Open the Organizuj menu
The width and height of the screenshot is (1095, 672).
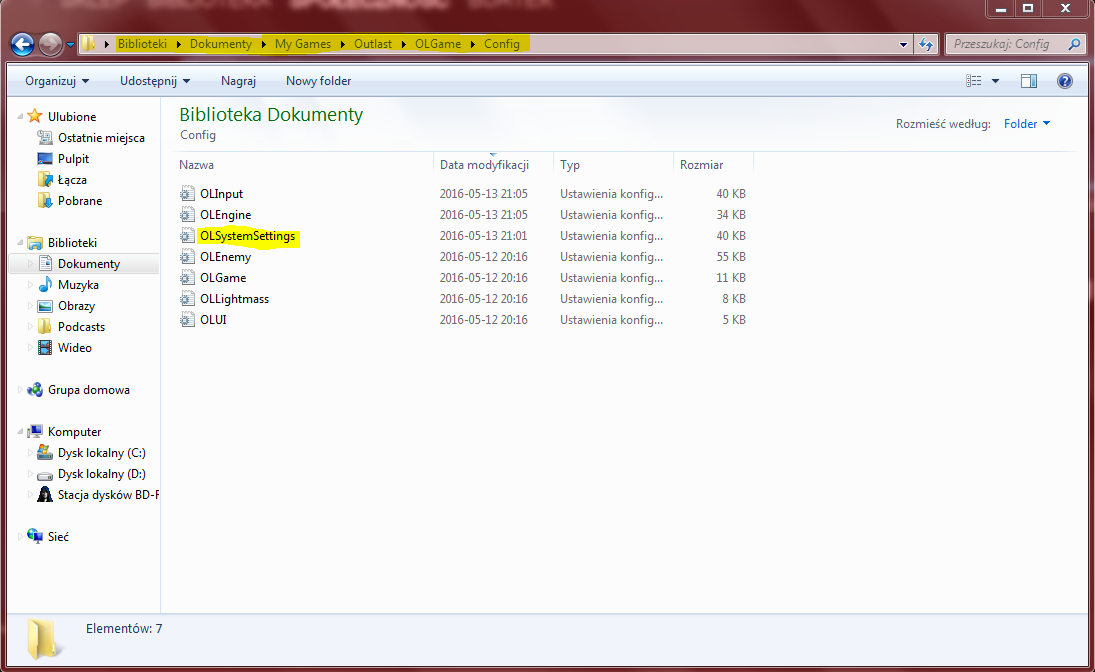pos(57,81)
